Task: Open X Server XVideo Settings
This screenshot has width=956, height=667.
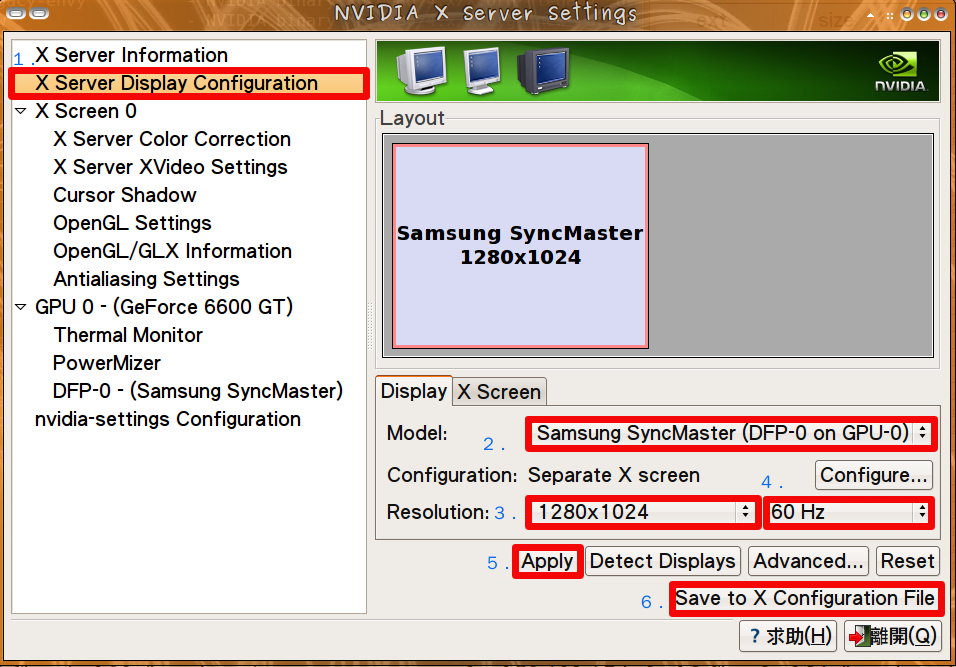Action: click(x=170, y=167)
